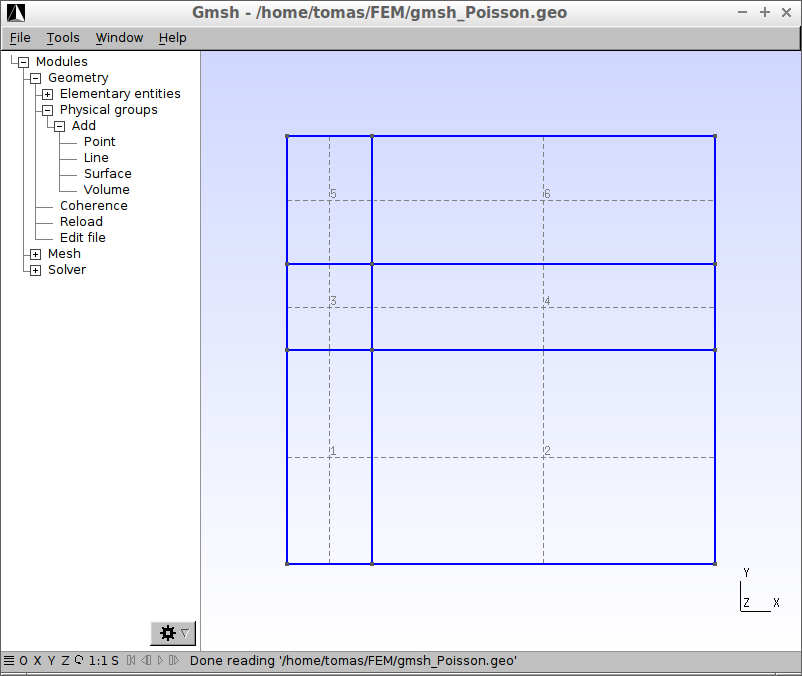802x676 pixels.
Task: Click the Add label in tree
Action: point(83,126)
